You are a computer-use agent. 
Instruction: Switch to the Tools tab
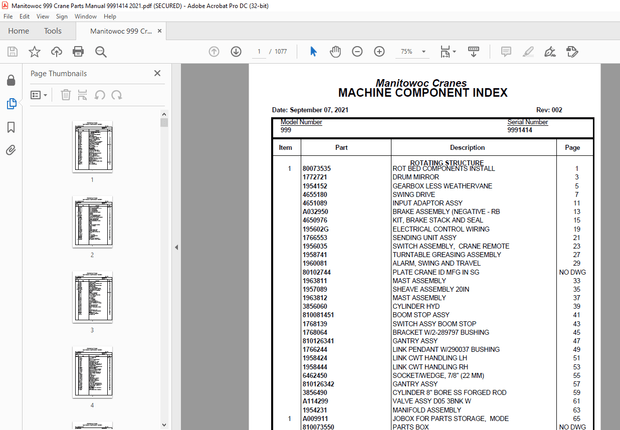point(53,31)
